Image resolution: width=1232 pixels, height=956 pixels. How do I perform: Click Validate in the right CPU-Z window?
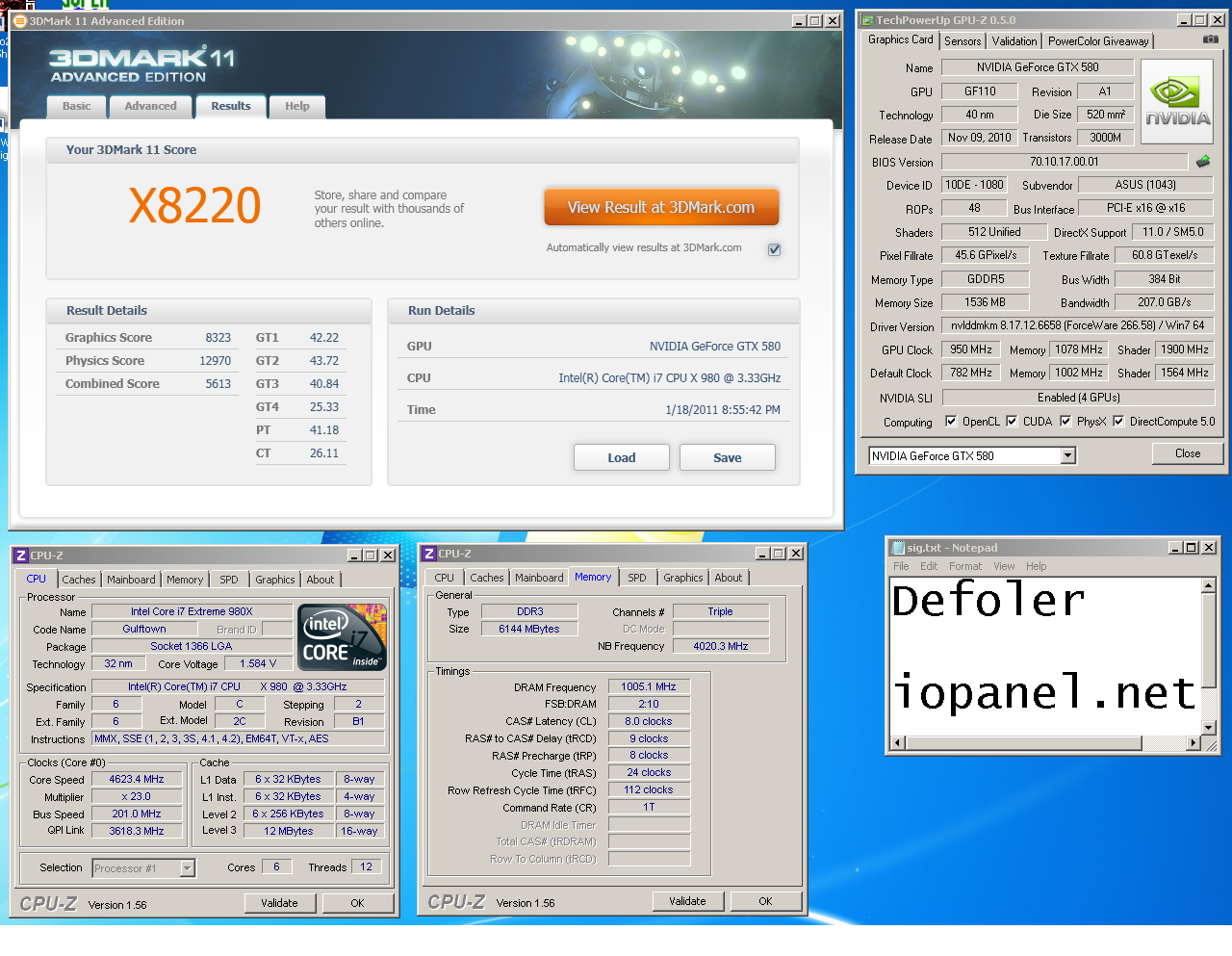point(687,901)
